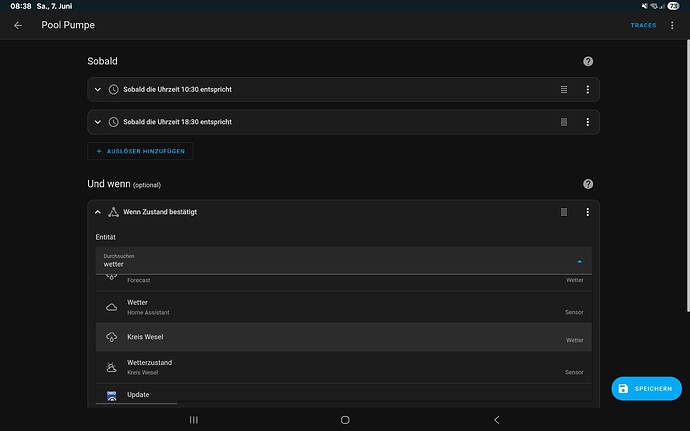Click clock icon of 10:30 trigger
Viewport: 690px width, 431px height.
114,89
